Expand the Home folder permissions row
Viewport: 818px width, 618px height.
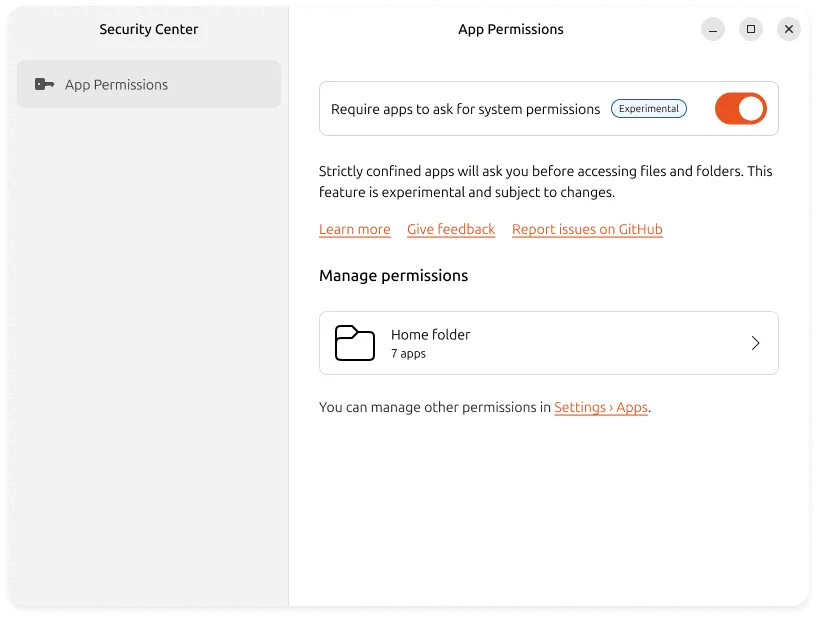coord(548,343)
